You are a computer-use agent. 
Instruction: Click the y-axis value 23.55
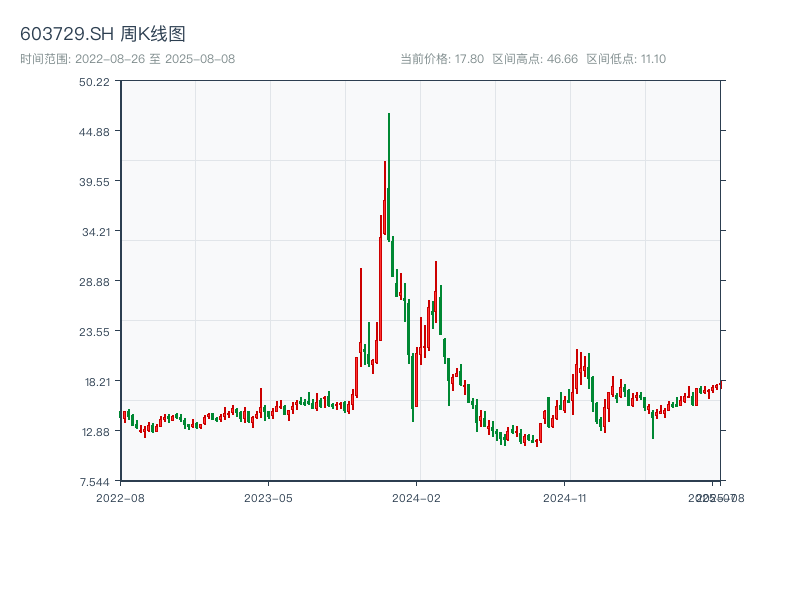pos(94,332)
